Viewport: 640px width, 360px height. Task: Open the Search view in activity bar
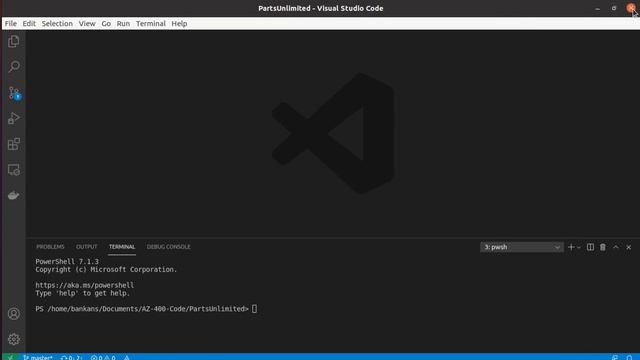tap(13, 67)
